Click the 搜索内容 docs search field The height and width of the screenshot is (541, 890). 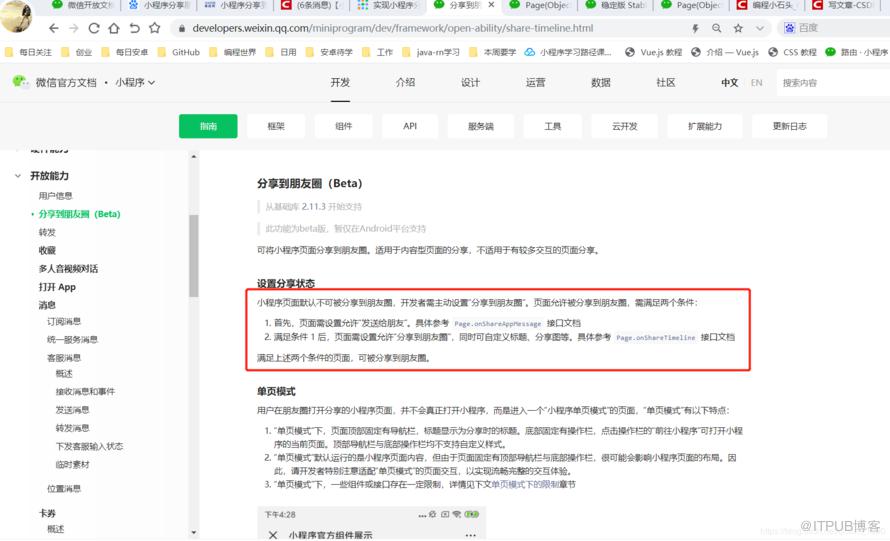tap(833, 83)
